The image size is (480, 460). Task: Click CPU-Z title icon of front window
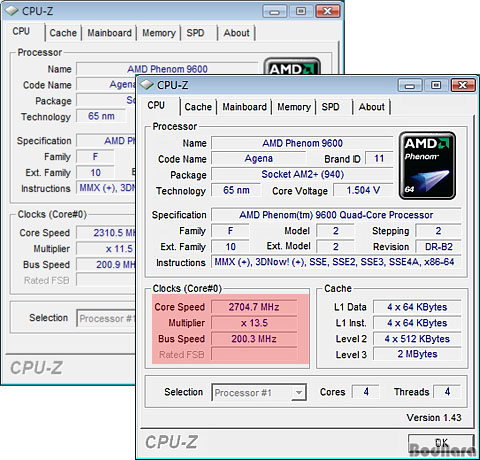click(147, 85)
